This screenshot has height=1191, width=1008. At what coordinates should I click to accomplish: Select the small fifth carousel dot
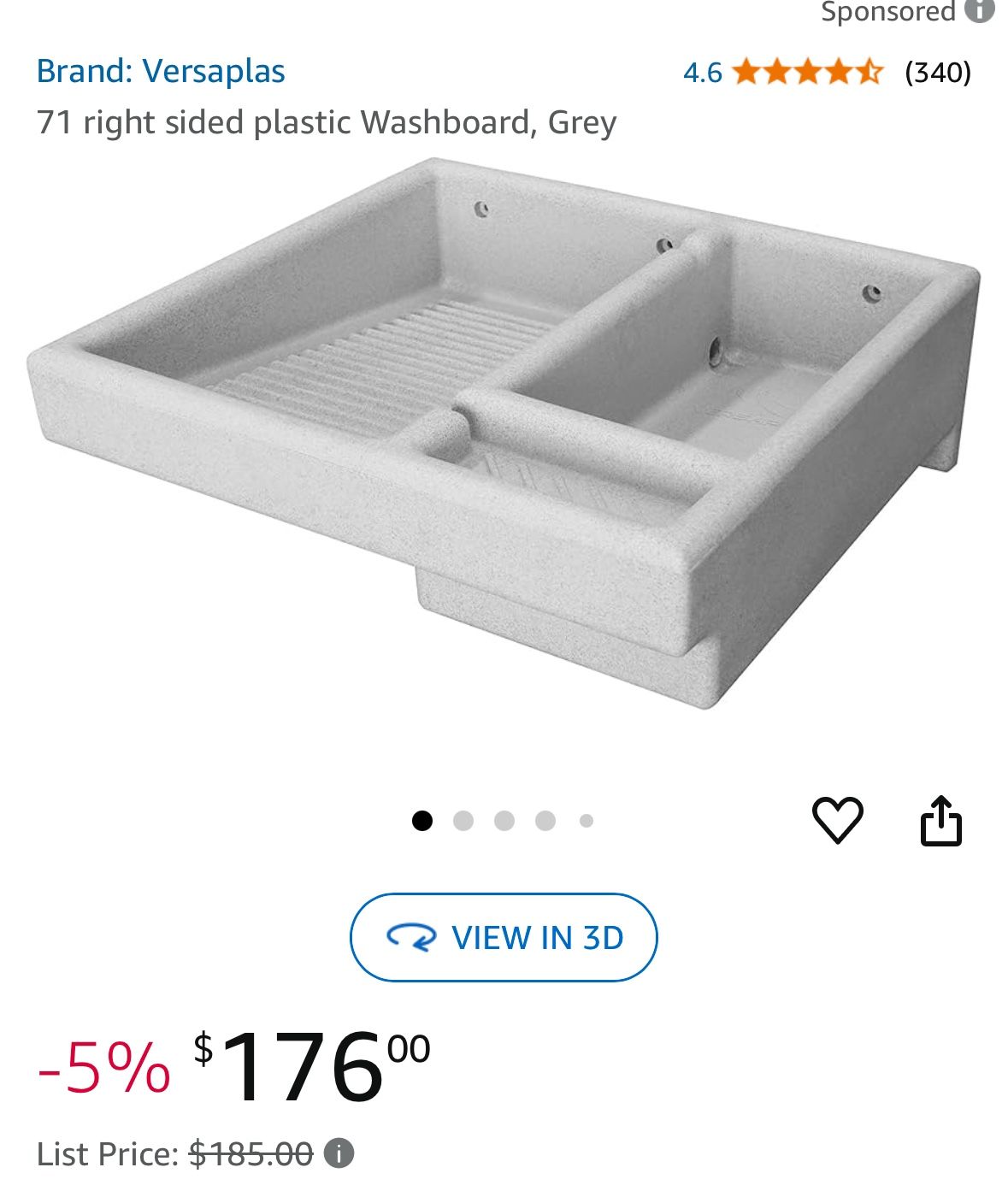pyautogui.click(x=586, y=821)
